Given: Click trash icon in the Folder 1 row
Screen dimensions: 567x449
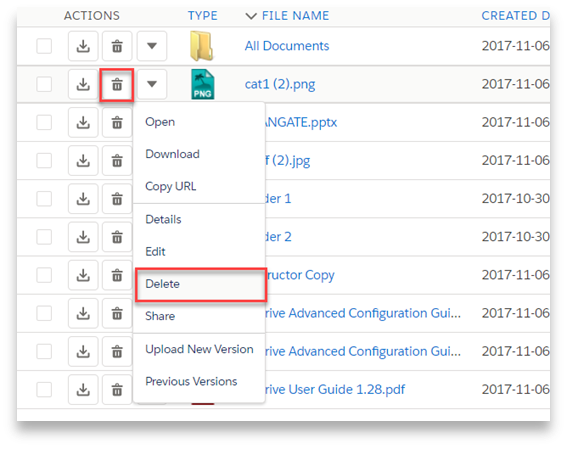Looking at the screenshot, I should (x=117, y=199).
